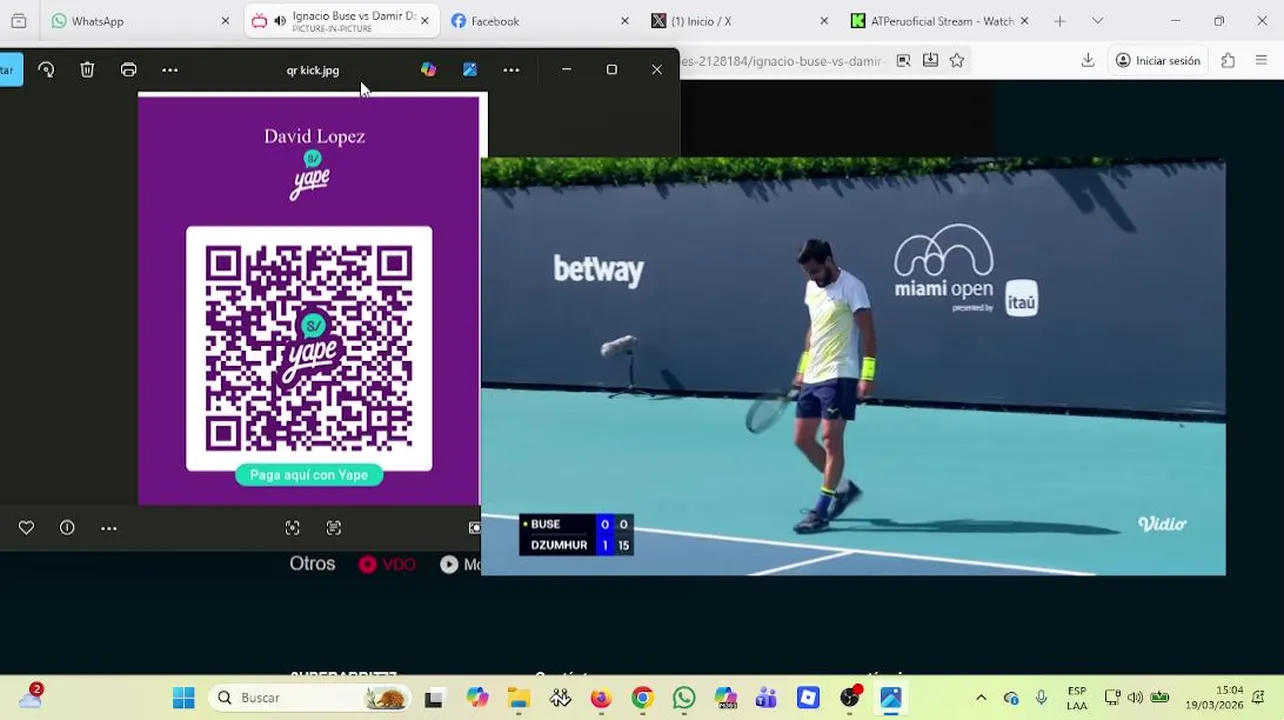The height and width of the screenshot is (720, 1284).
Task: Open Task View from taskbar
Action: (433, 698)
